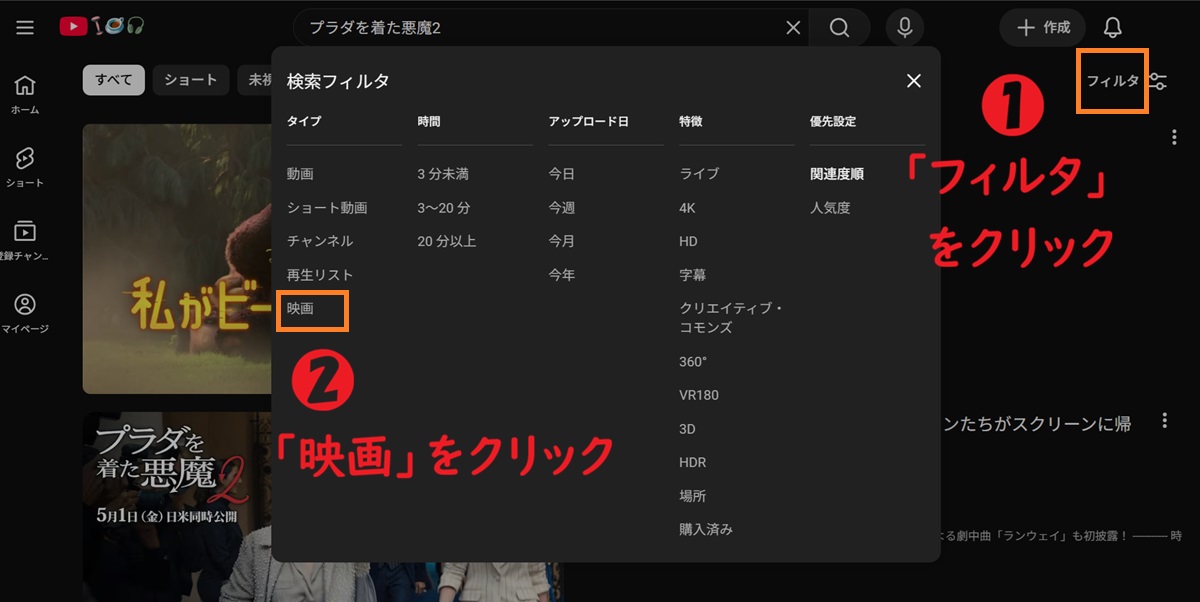Select the HD feature filter
The width and height of the screenshot is (1200, 602).
point(688,241)
